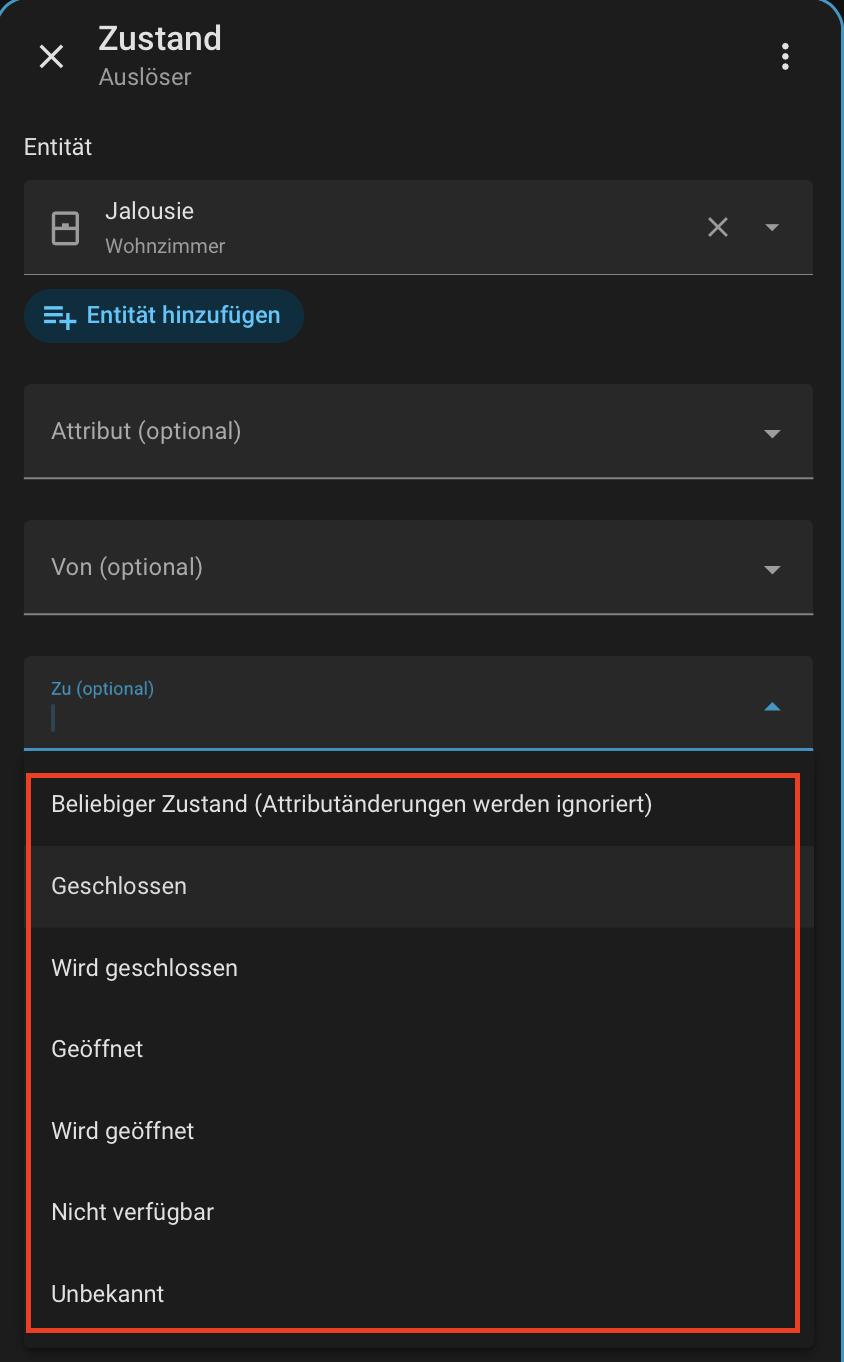This screenshot has width=844, height=1362.
Task: Select Beliebiger Zustand option
Action: click(351, 804)
